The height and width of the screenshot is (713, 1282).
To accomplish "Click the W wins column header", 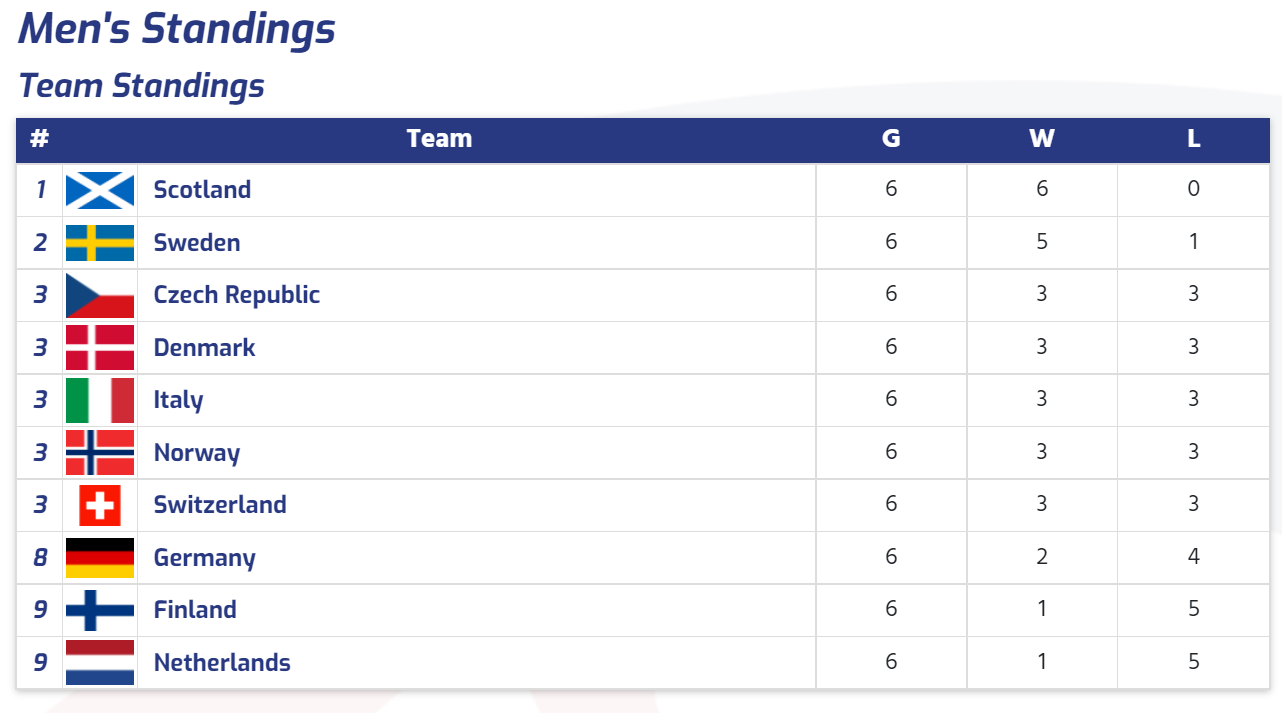I will [1042, 139].
